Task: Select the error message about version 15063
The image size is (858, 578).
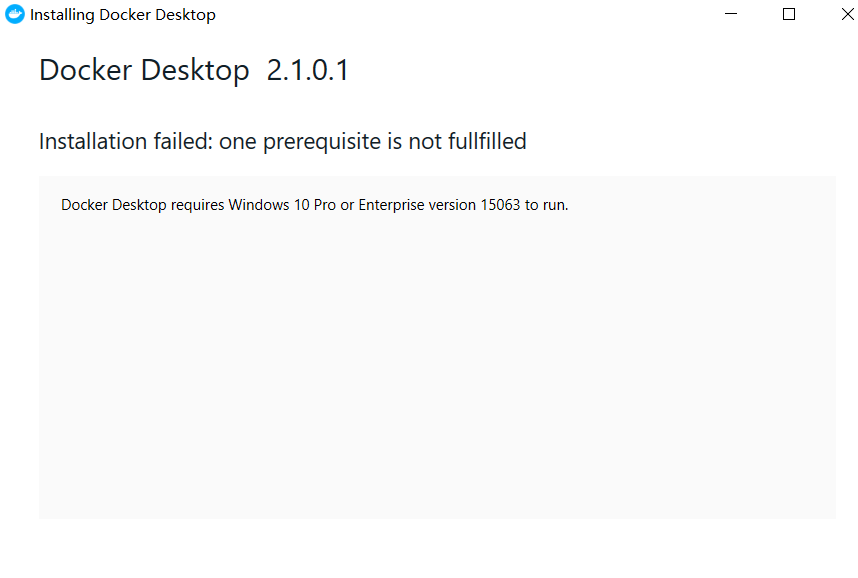Action: (x=314, y=204)
